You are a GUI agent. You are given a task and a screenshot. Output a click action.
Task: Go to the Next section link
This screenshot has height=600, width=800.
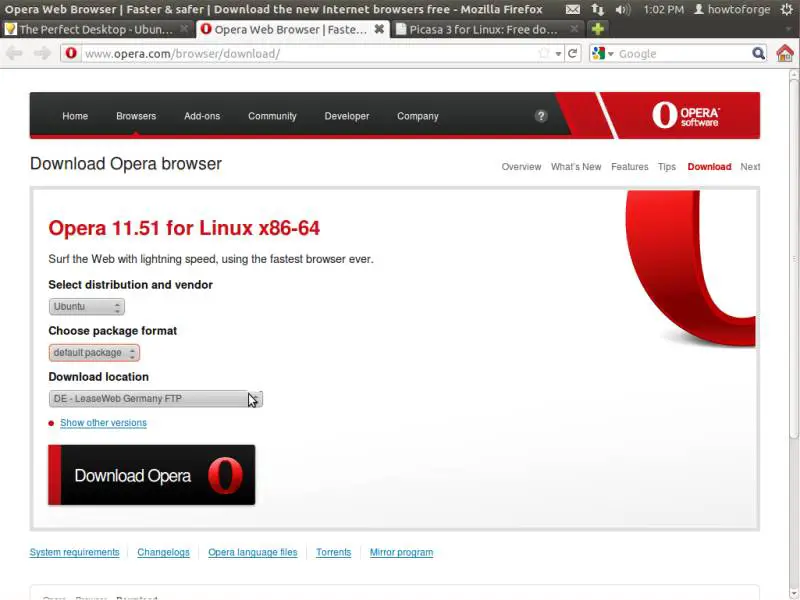tap(750, 167)
